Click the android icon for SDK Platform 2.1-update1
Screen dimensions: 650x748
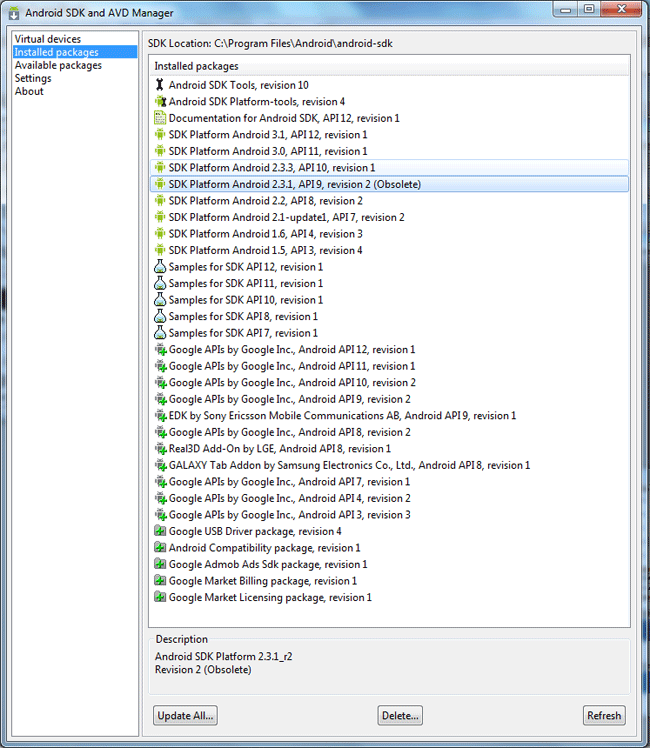click(160, 217)
